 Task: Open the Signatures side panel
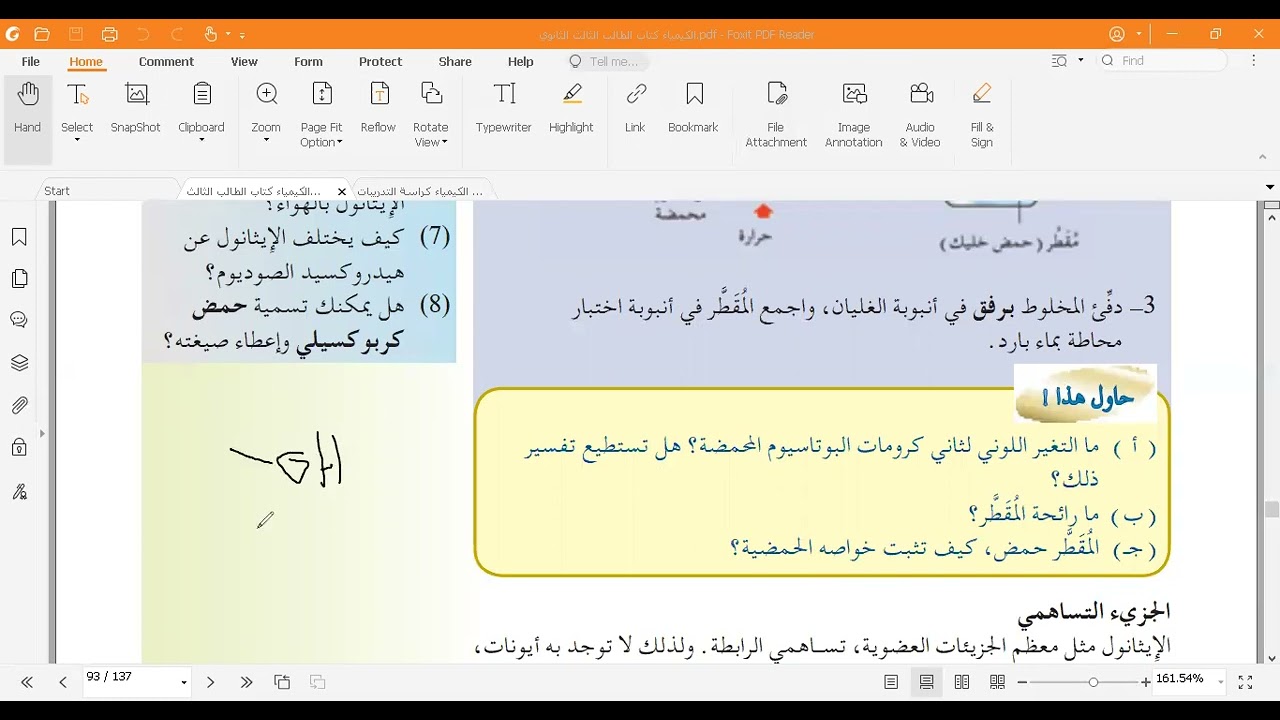click(19, 491)
